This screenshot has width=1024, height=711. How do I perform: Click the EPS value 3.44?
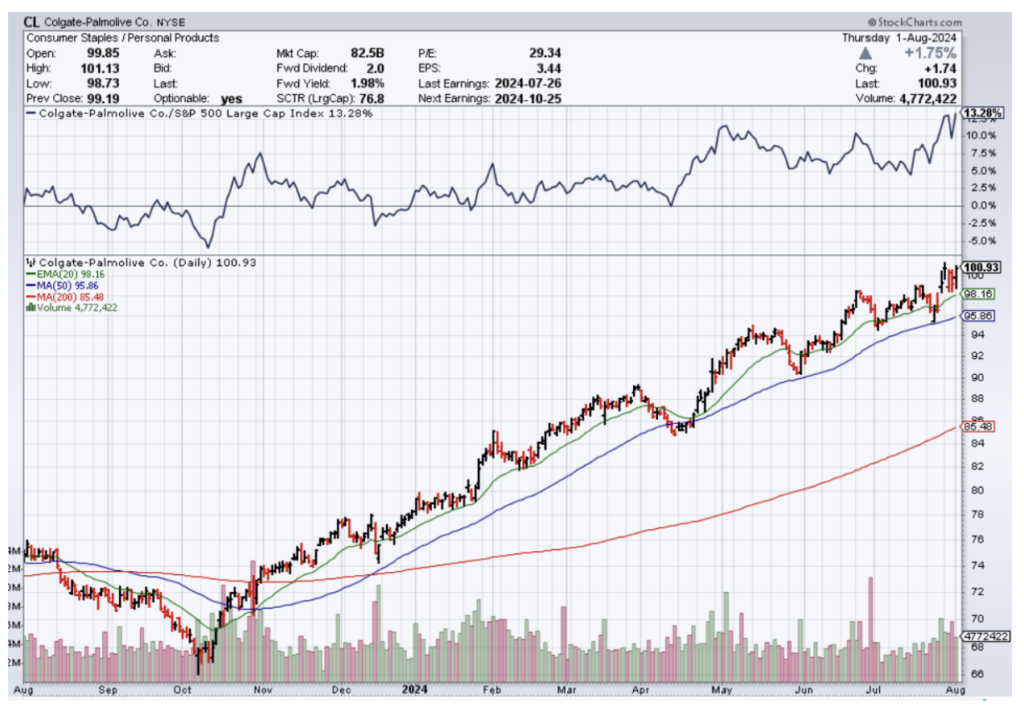549,68
